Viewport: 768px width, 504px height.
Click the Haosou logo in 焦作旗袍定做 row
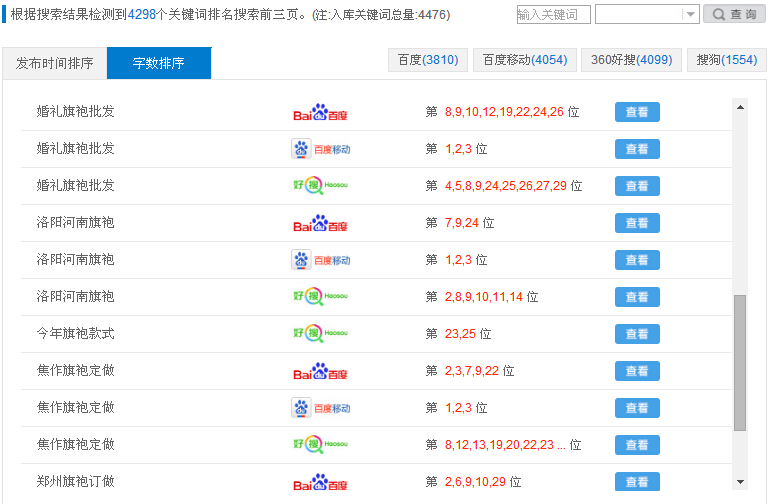(x=320, y=445)
